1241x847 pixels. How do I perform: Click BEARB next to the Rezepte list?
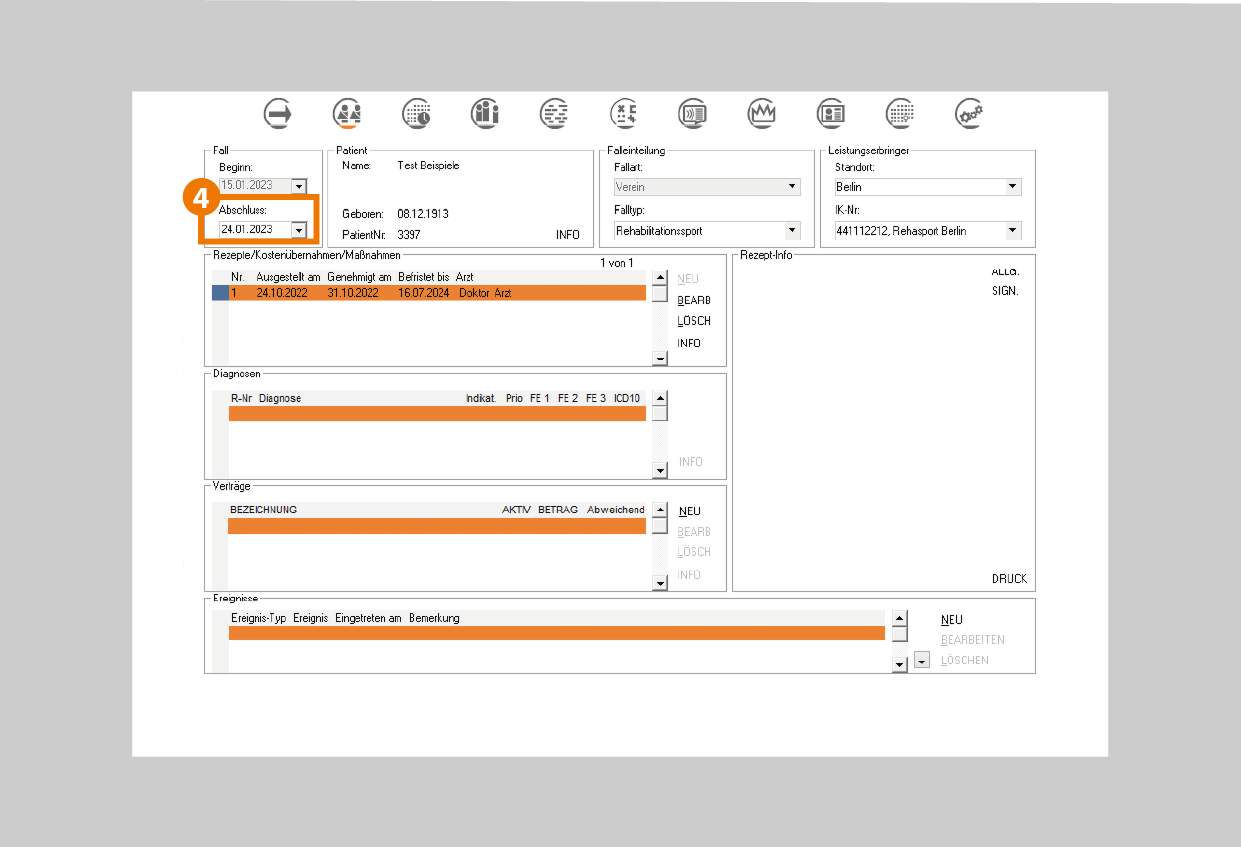pyautogui.click(x=694, y=300)
